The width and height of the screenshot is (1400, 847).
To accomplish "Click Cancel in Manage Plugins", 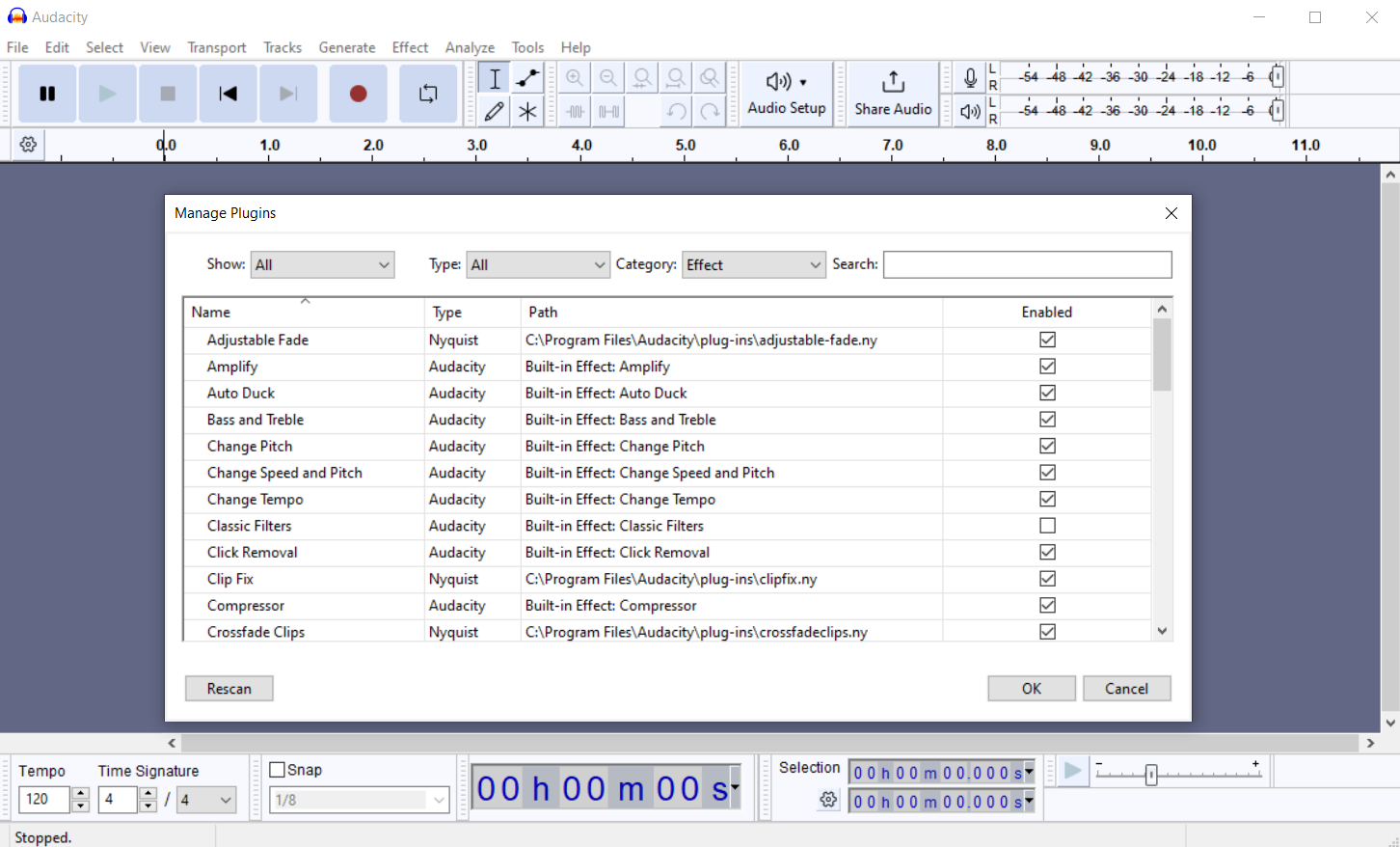I will (x=1126, y=689).
